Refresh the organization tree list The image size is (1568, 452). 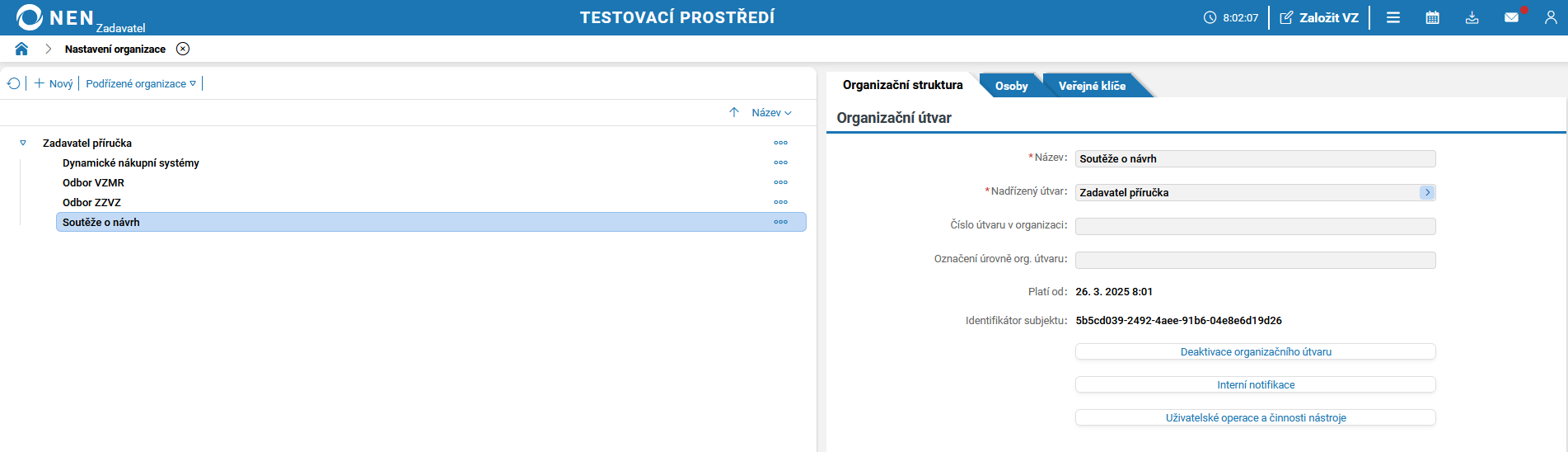pos(13,83)
